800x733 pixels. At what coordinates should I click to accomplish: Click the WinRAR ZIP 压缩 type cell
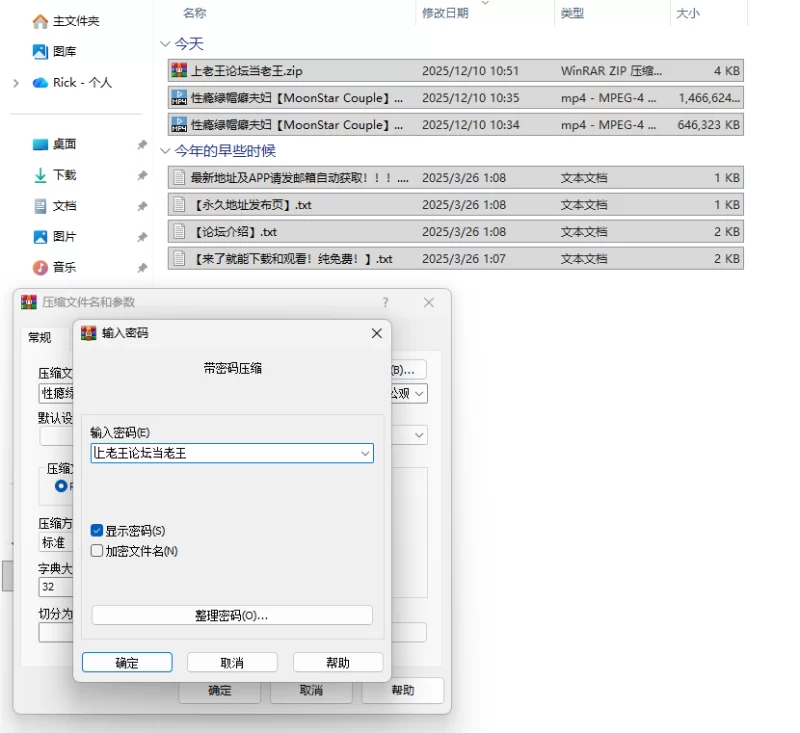611,71
